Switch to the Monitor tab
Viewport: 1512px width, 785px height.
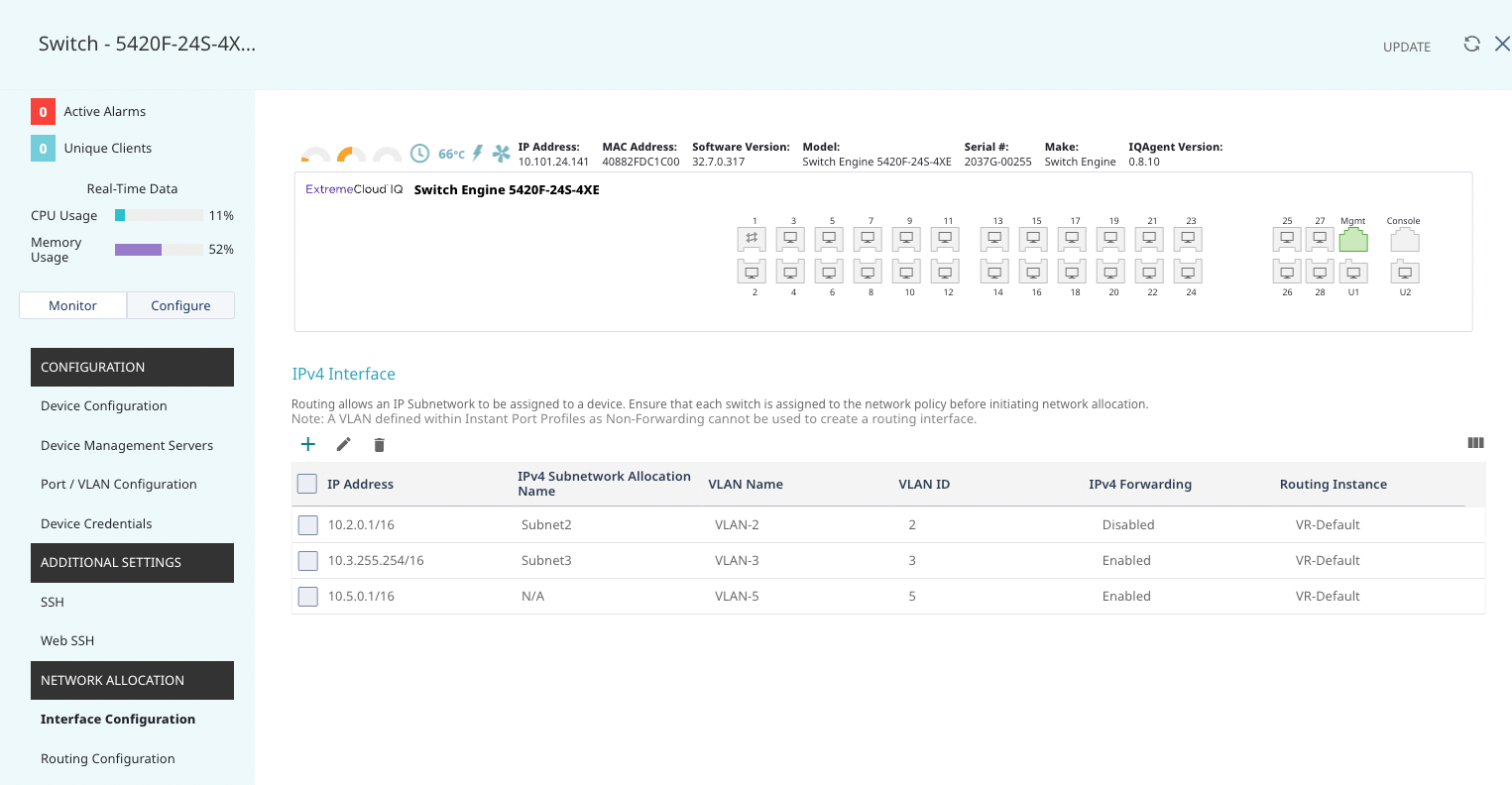click(72, 305)
